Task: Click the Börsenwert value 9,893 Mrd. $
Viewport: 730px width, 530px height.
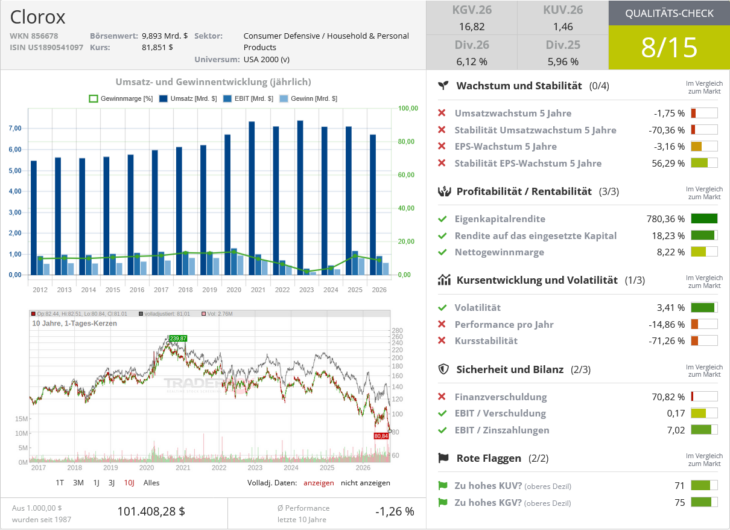Action: [165, 36]
